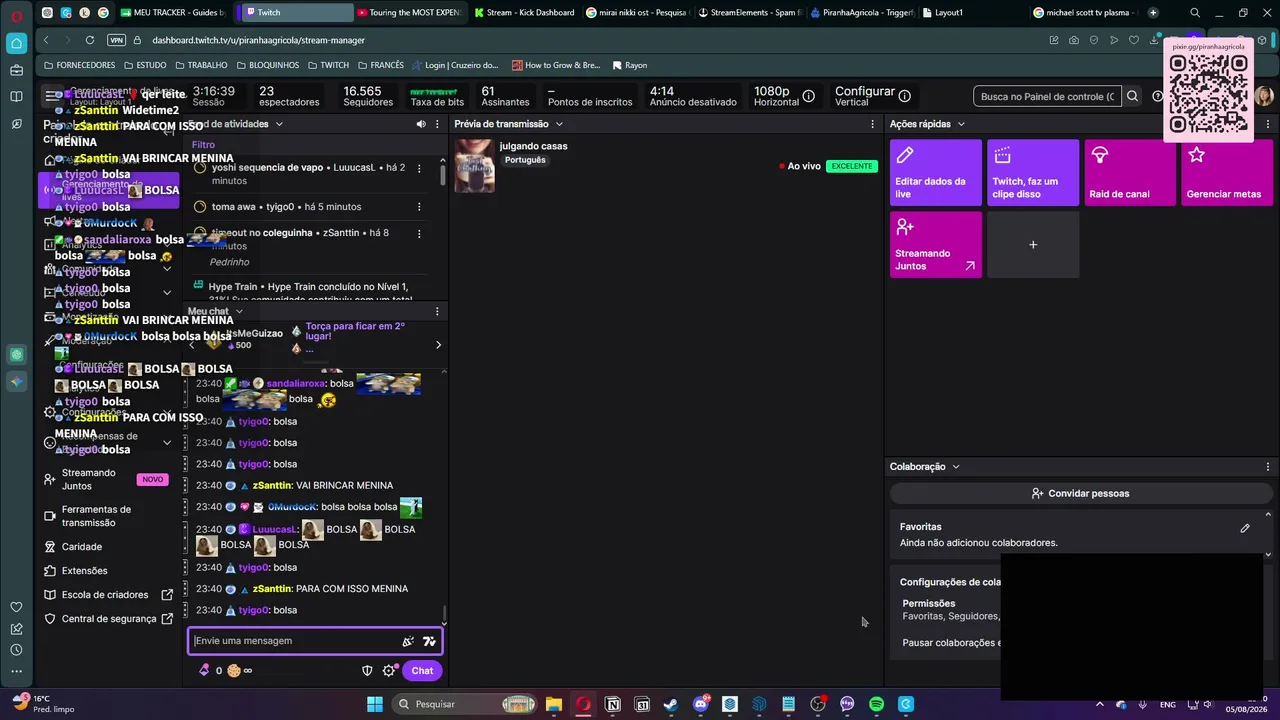Screen dimensions: 1280x720
Task: Open the Colaboração panel three-dot menu
Action: 1268,467
